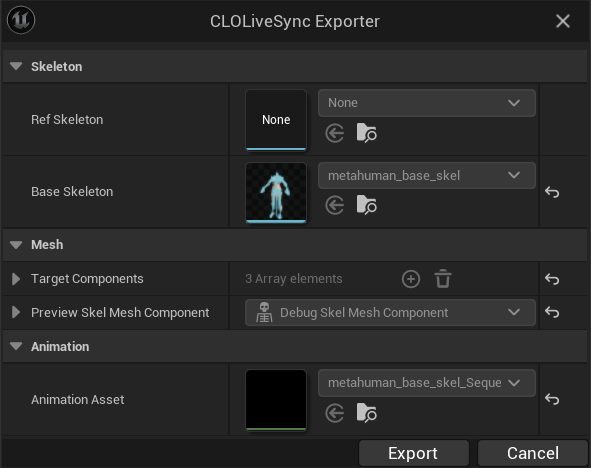Use selected asset for Ref Skeleton
Image resolution: width=591 pixels, height=468 pixels.
(x=335, y=133)
